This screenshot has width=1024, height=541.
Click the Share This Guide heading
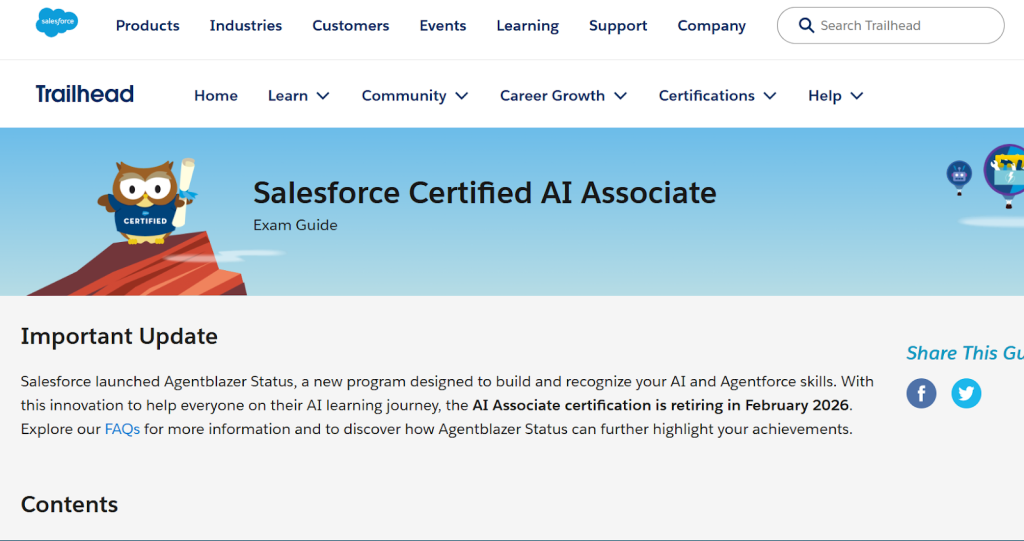[965, 353]
